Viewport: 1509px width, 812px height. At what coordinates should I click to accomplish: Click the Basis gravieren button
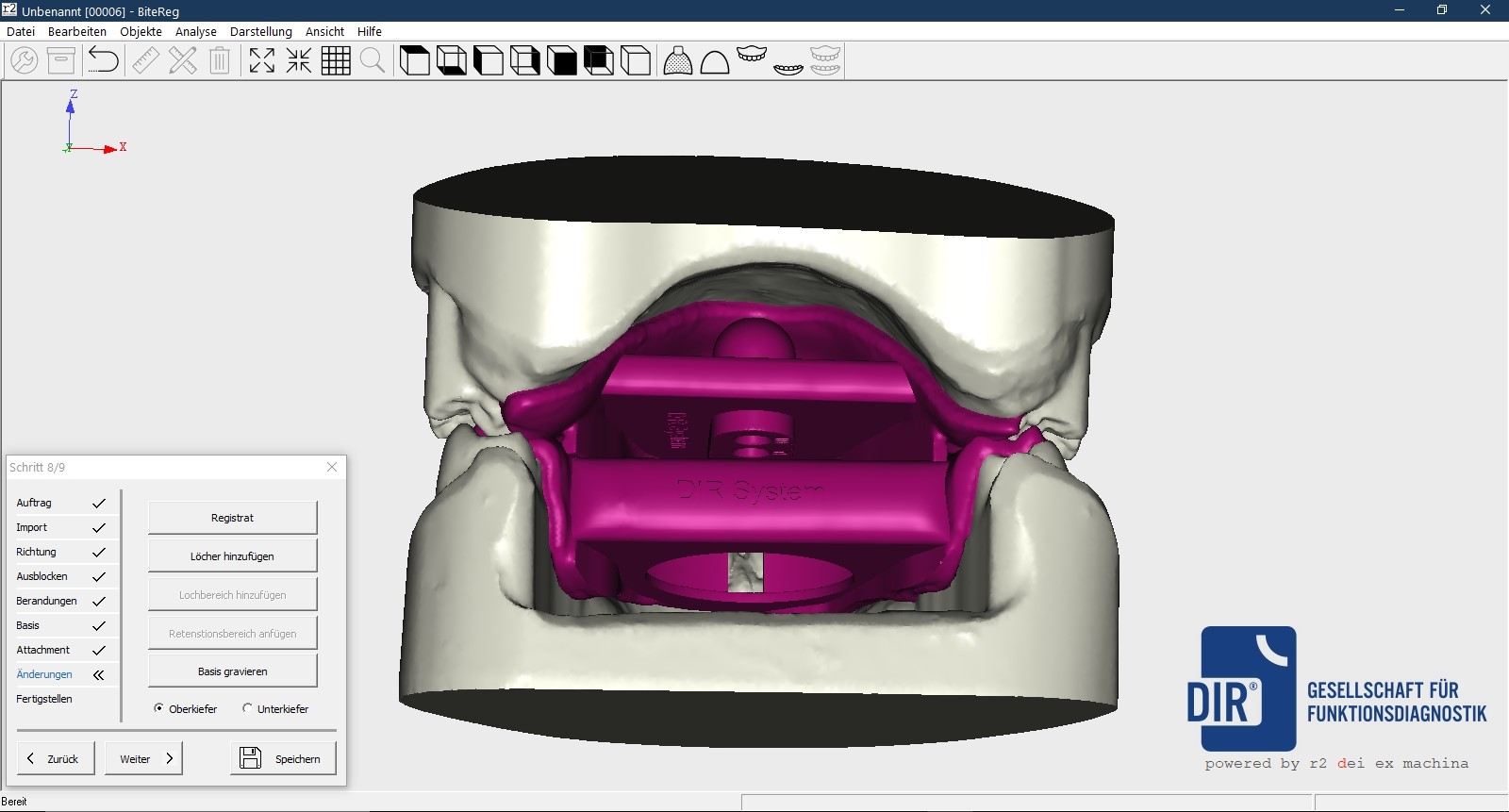click(232, 671)
